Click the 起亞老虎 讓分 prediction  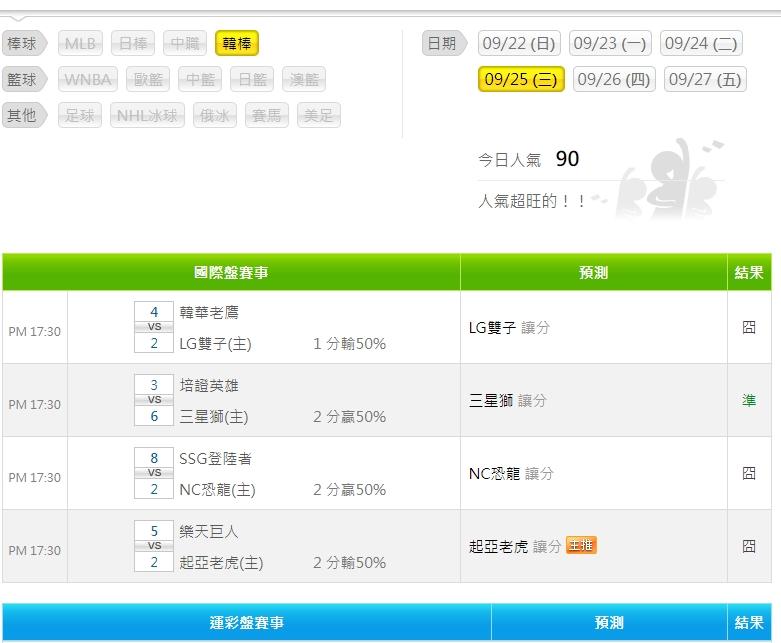coord(516,546)
